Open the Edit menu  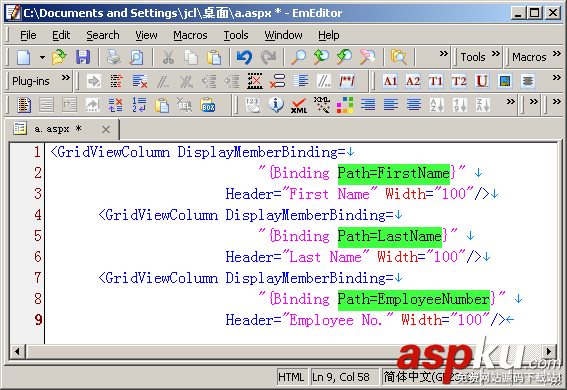point(61,35)
